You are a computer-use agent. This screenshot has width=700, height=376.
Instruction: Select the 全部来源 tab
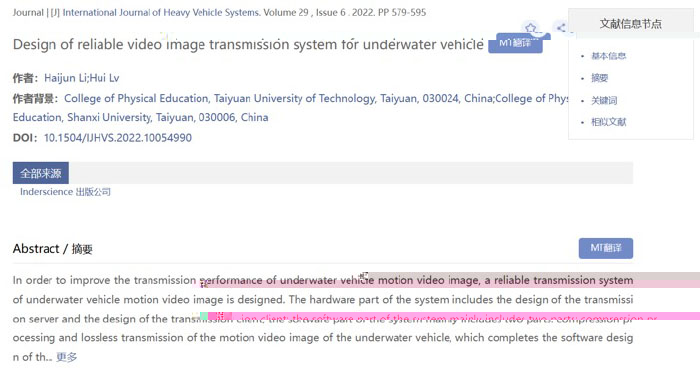coord(41,173)
